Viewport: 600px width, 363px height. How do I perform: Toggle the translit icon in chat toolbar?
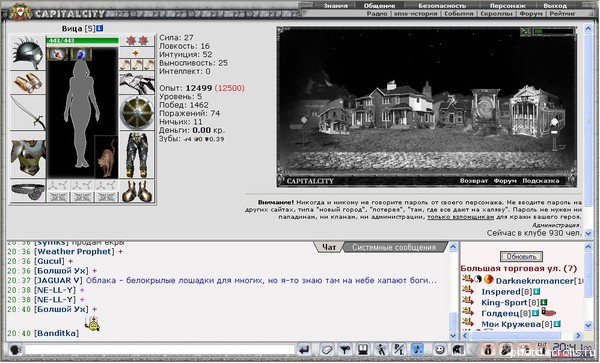(x=399, y=350)
